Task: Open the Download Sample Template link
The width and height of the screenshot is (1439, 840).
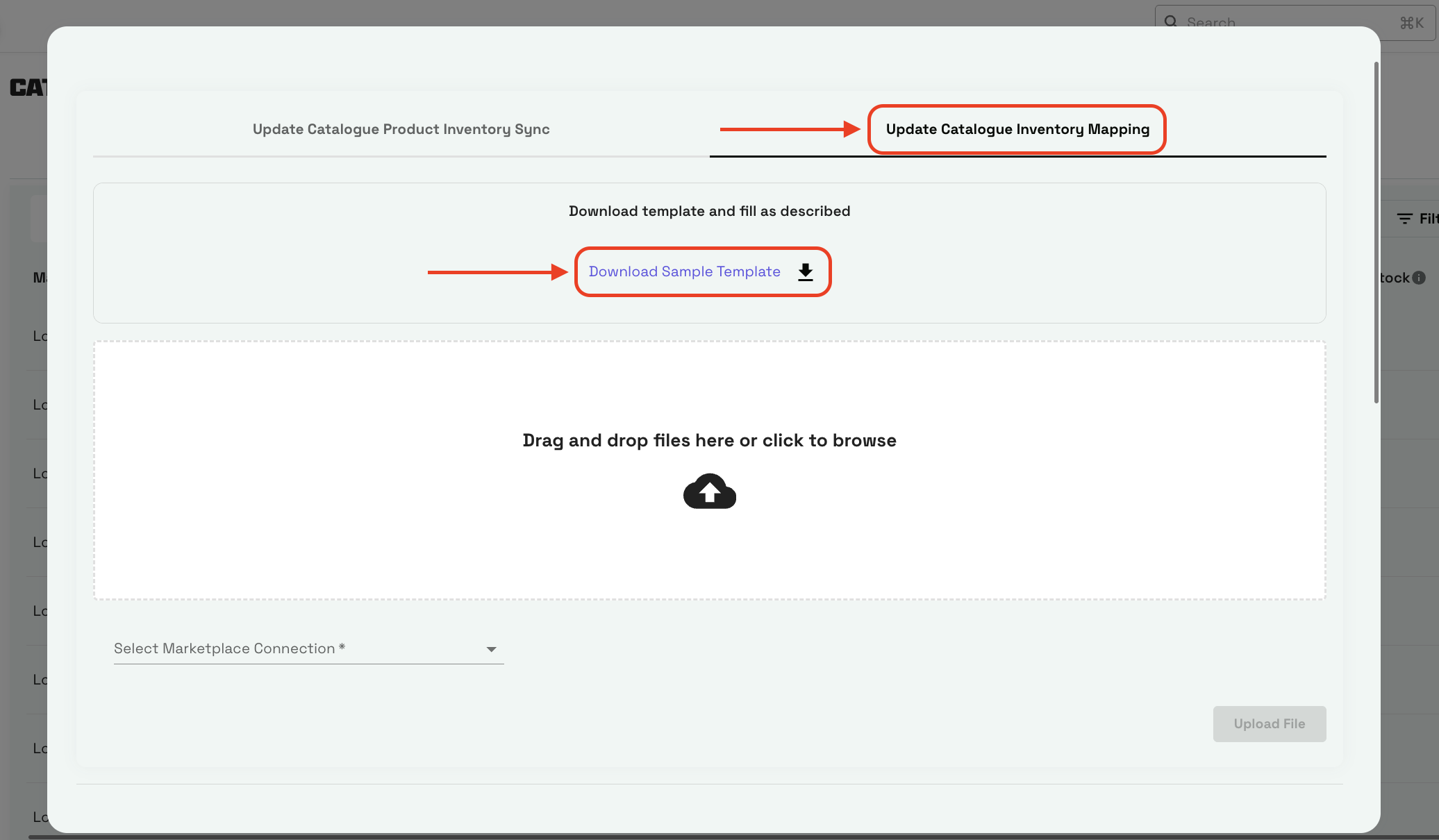Action: click(684, 271)
